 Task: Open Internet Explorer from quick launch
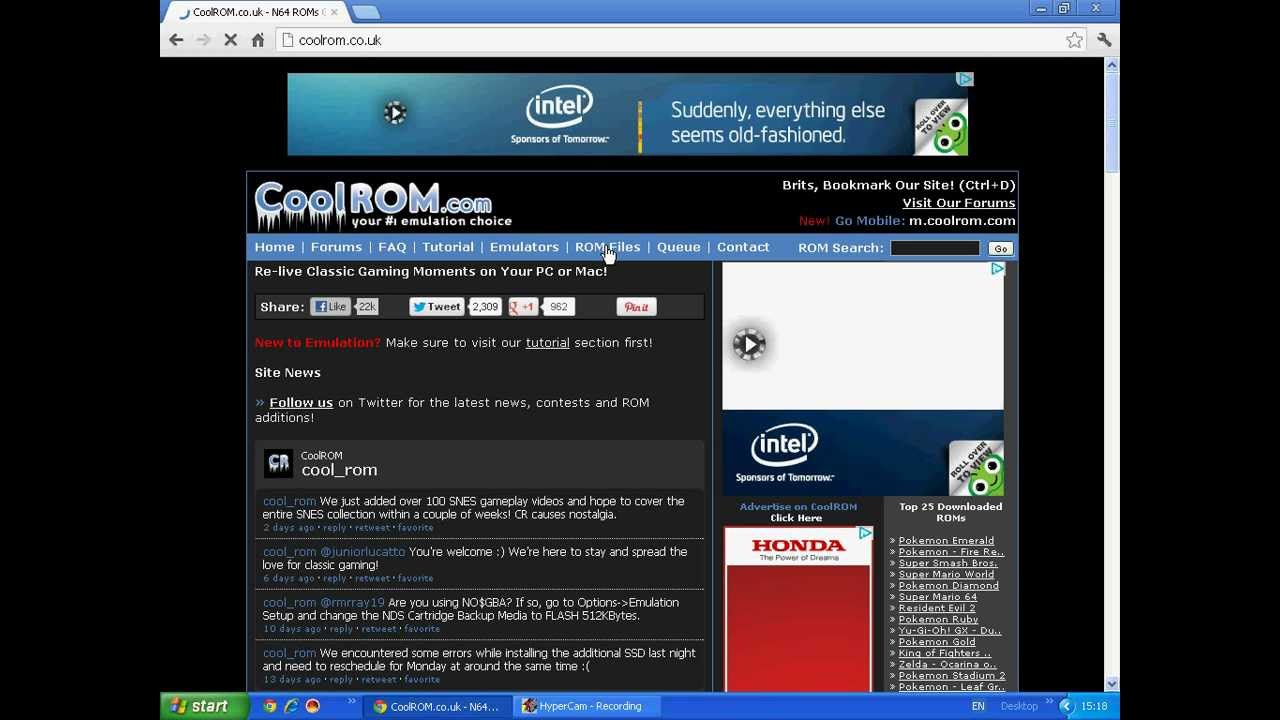[291, 706]
